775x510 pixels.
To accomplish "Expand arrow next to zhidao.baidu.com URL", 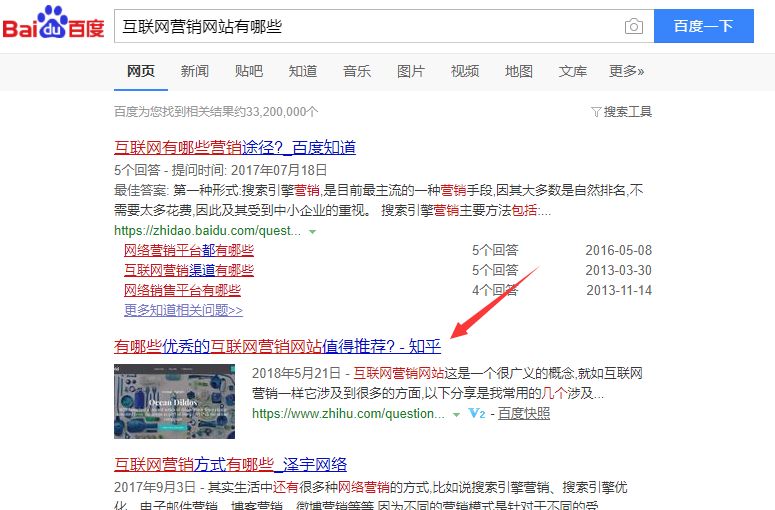I will pos(312,231).
